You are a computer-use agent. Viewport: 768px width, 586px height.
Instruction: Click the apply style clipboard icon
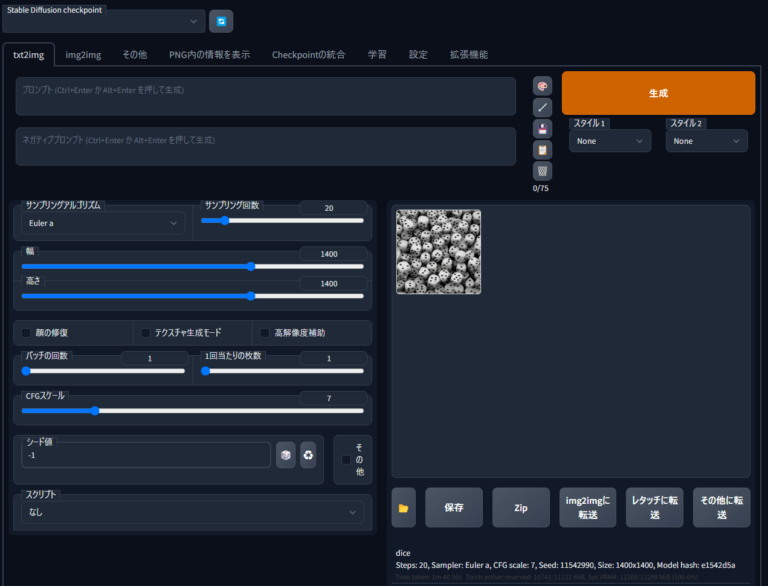tap(542, 150)
